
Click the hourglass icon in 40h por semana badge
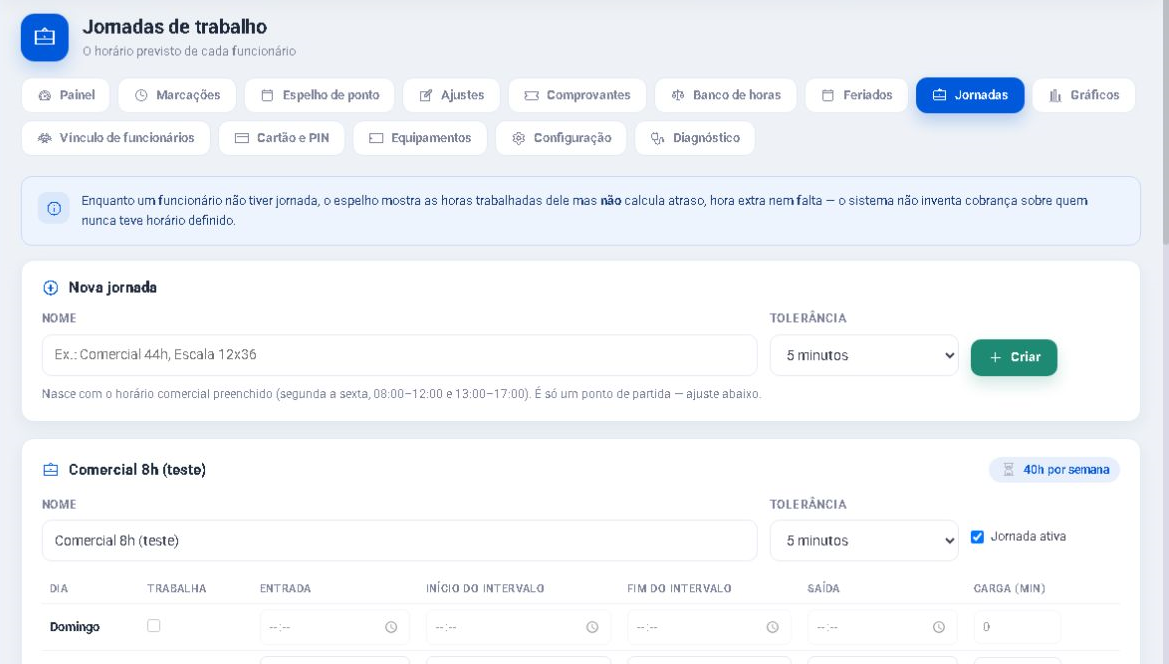(1008, 469)
